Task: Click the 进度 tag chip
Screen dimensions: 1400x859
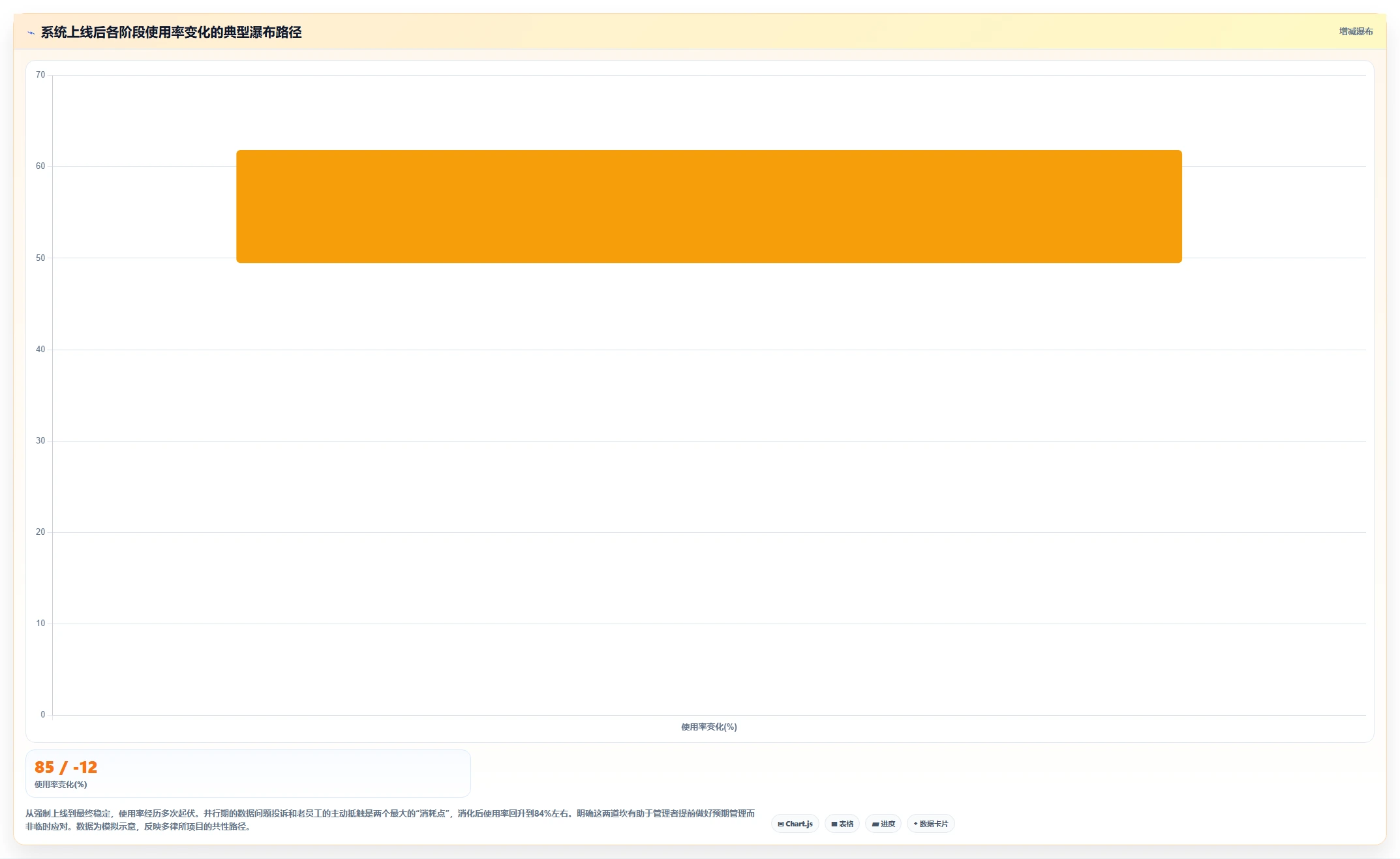Action: click(883, 824)
